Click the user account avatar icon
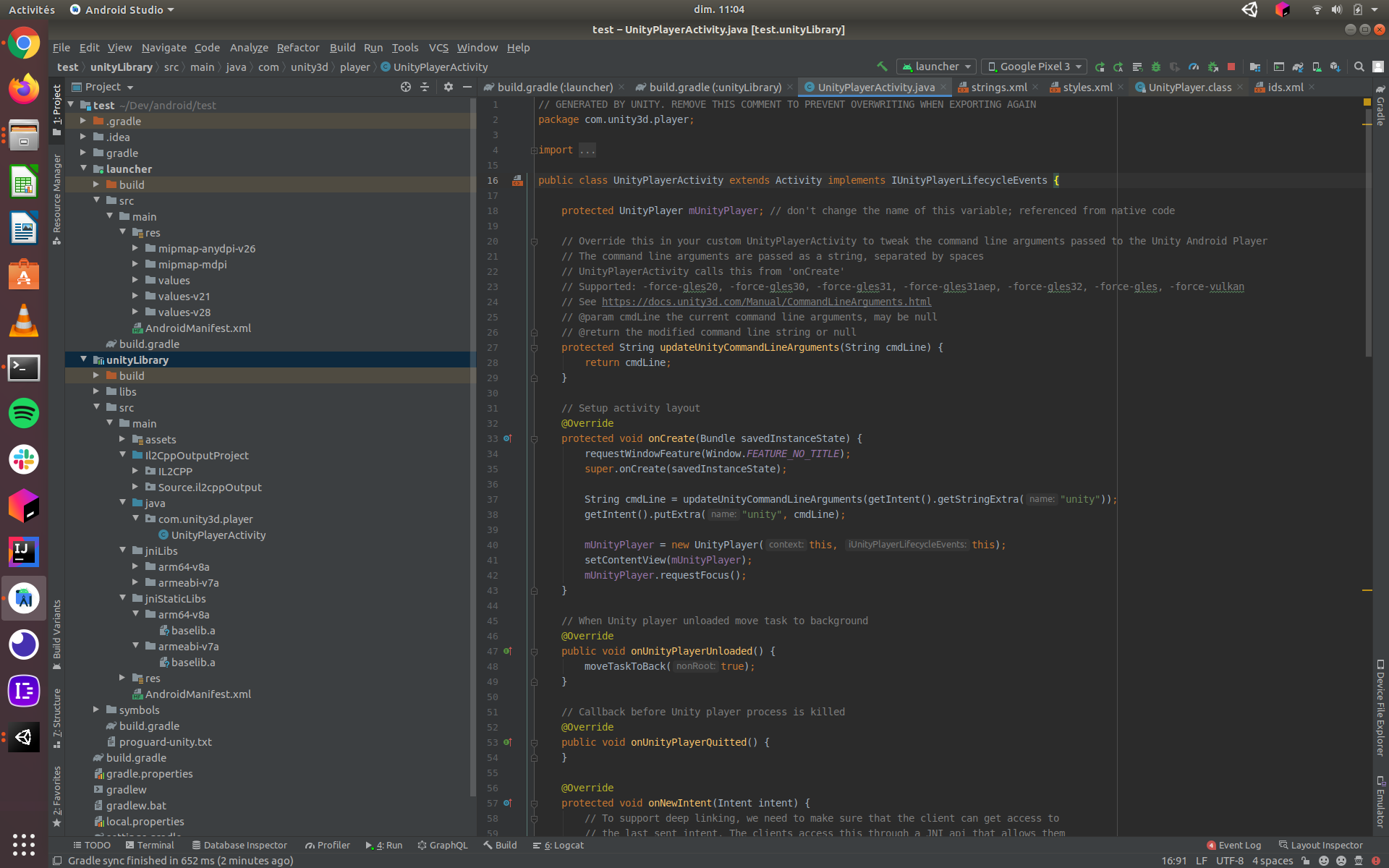Viewport: 1389px width, 868px height. point(1378,67)
